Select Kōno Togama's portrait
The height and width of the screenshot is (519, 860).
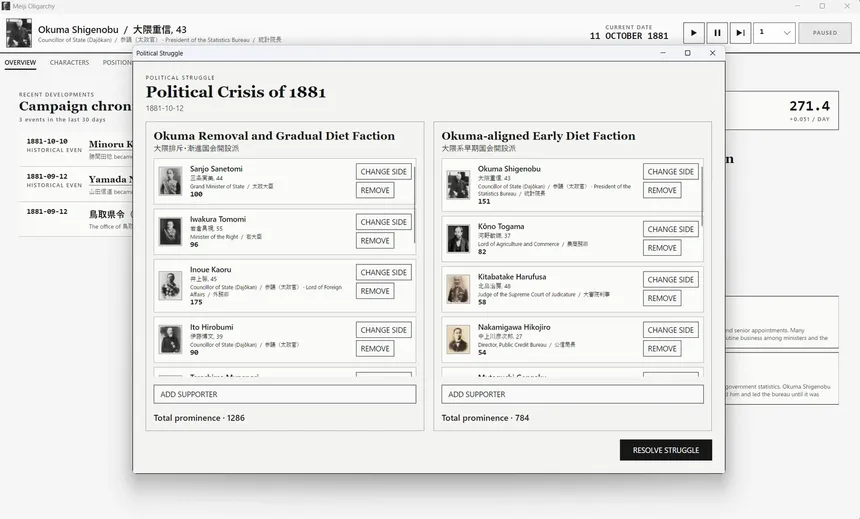pos(458,238)
